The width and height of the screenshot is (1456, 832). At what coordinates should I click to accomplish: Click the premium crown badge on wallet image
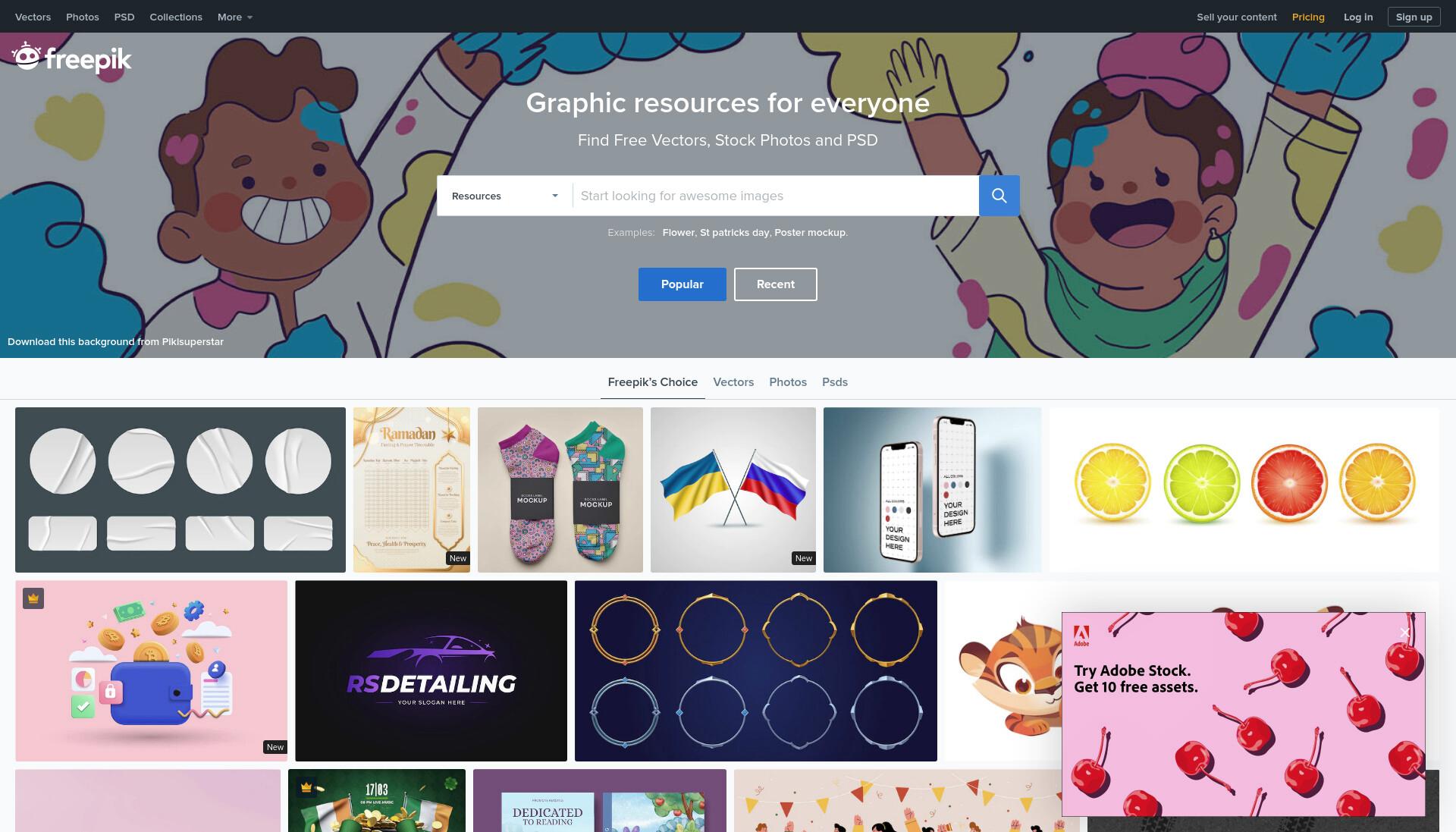coord(33,598)
